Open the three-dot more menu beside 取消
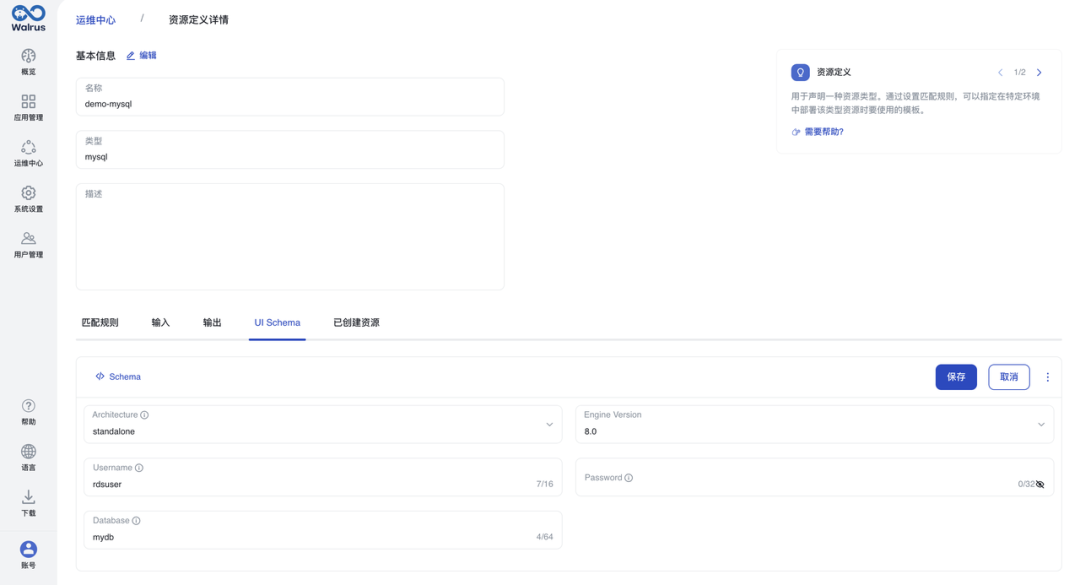Screen dimensions: 1080x585 point(1048,377)
